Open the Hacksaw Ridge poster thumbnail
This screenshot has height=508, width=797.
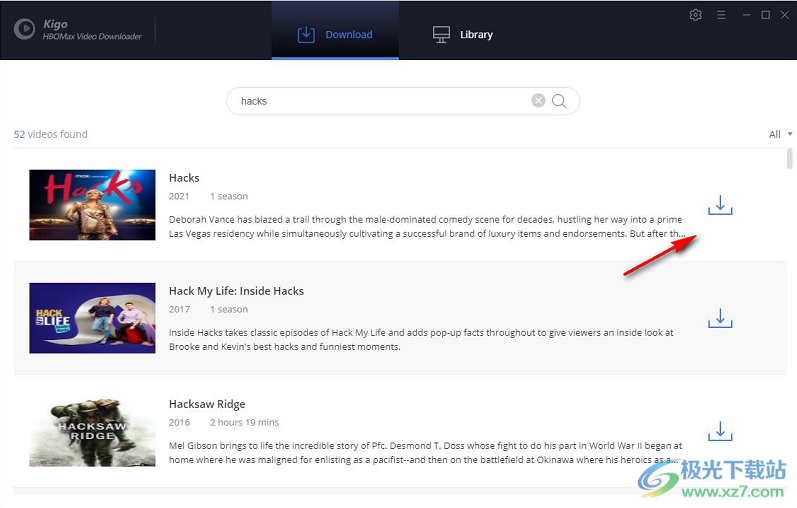pyautogui.click(x=93, y=431)
